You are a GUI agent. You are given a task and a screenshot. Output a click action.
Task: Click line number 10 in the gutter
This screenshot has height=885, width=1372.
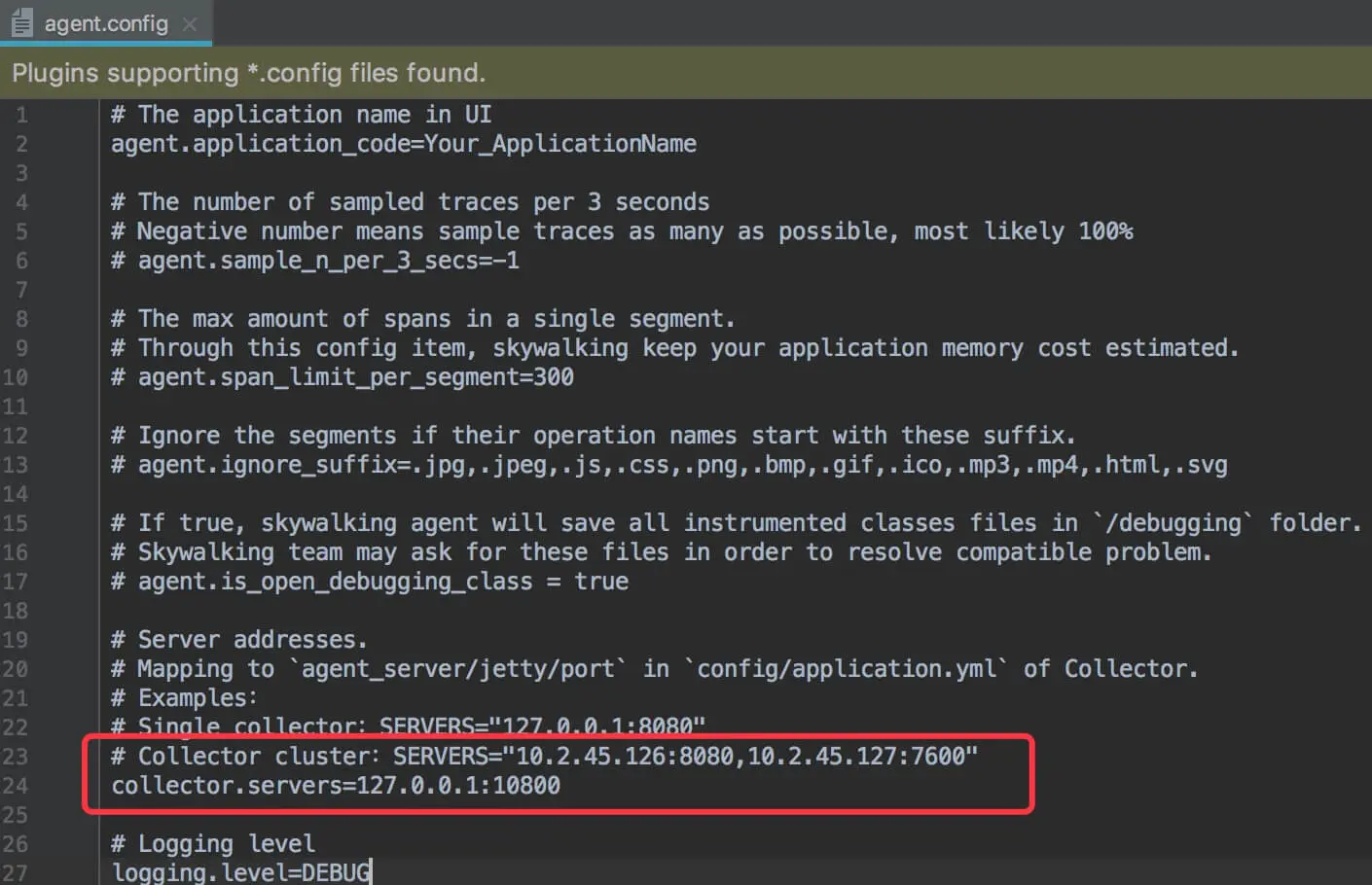point(15,377)
